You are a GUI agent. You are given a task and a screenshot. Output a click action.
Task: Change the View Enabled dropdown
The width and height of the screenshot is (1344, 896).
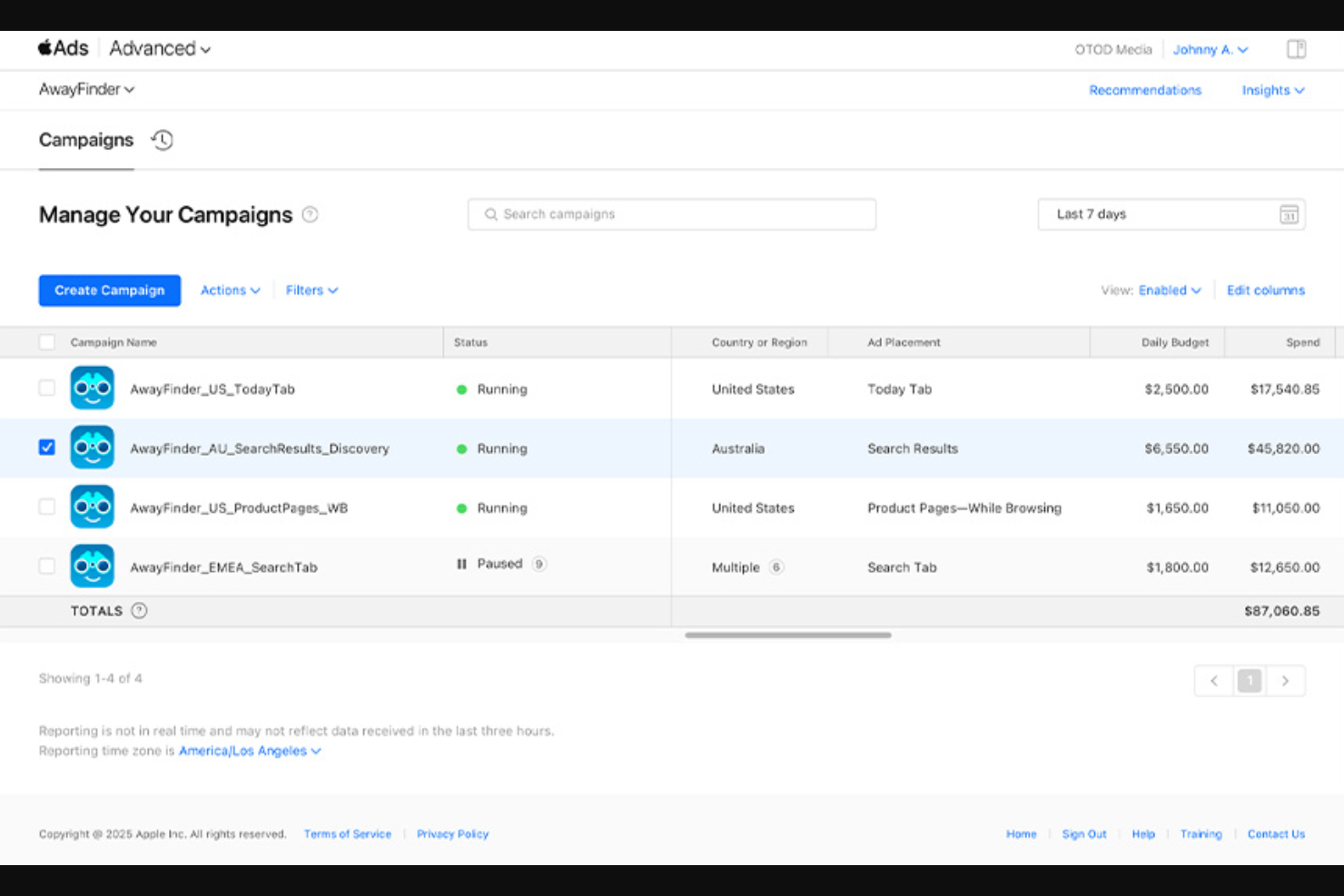(x=1170, y=290)
